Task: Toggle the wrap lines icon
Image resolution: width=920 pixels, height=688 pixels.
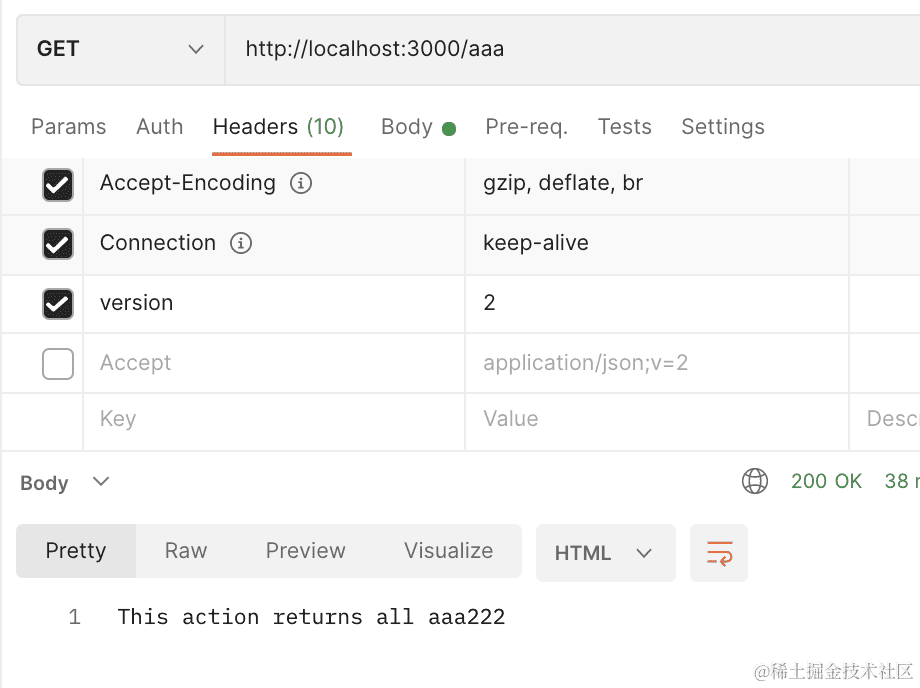Action: coord(719,553)
